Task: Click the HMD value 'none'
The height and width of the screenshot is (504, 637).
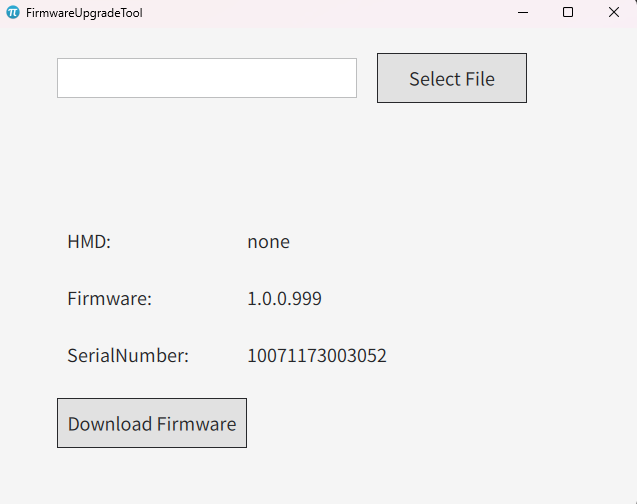Action: coord(269,242)
